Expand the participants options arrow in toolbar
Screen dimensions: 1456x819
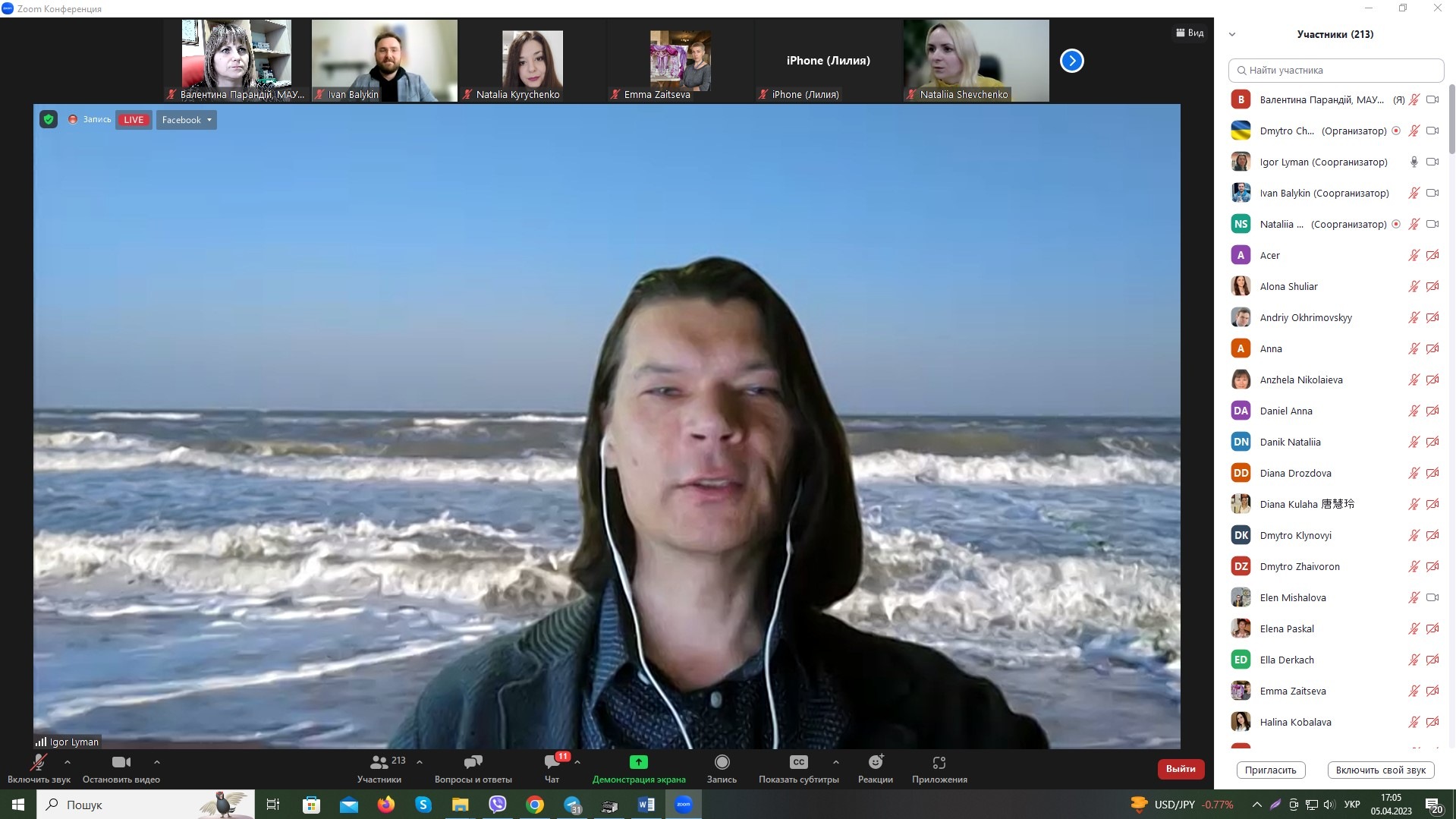pos(420,762)
